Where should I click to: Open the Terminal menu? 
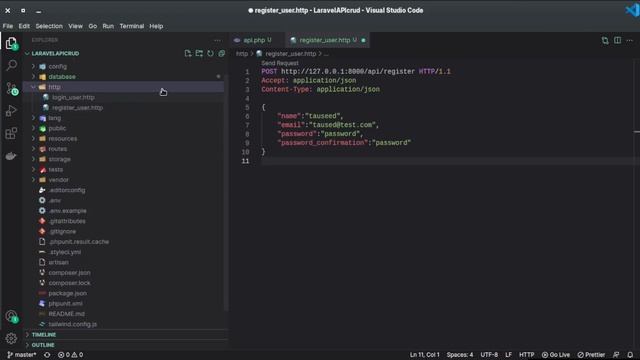[x=131, y=26]
